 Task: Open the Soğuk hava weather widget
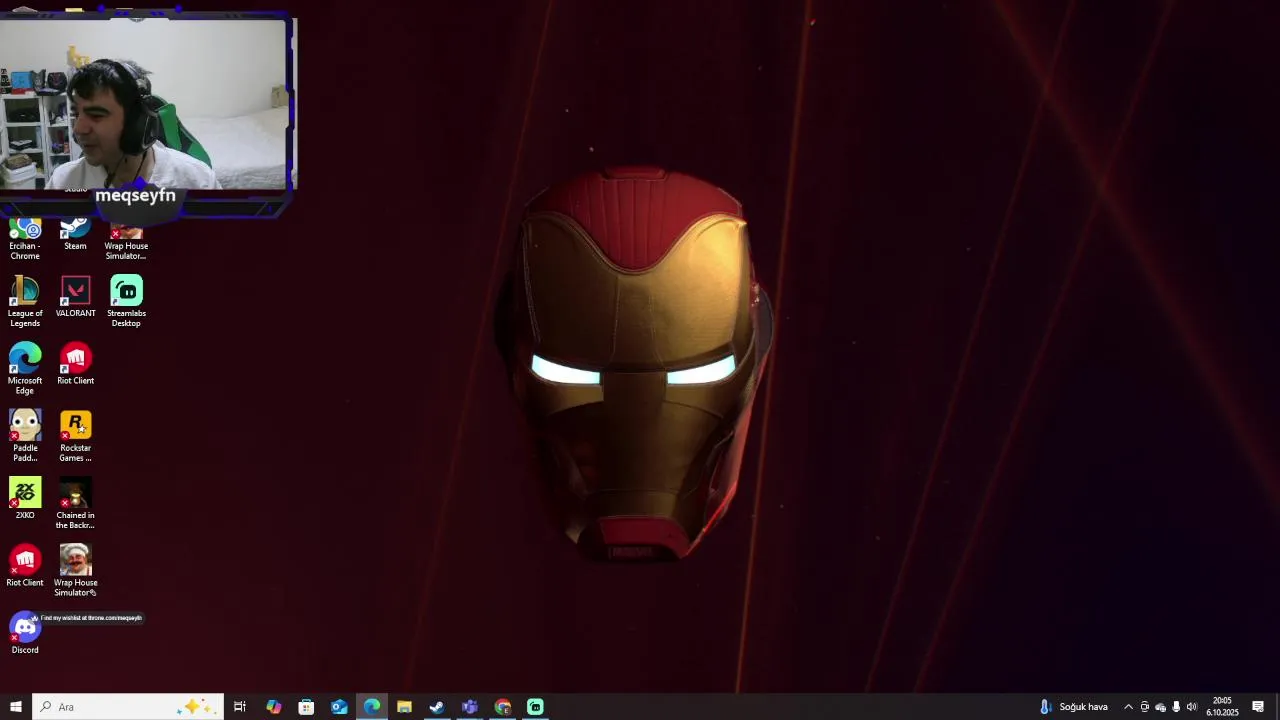click(x=1074, y=707)
